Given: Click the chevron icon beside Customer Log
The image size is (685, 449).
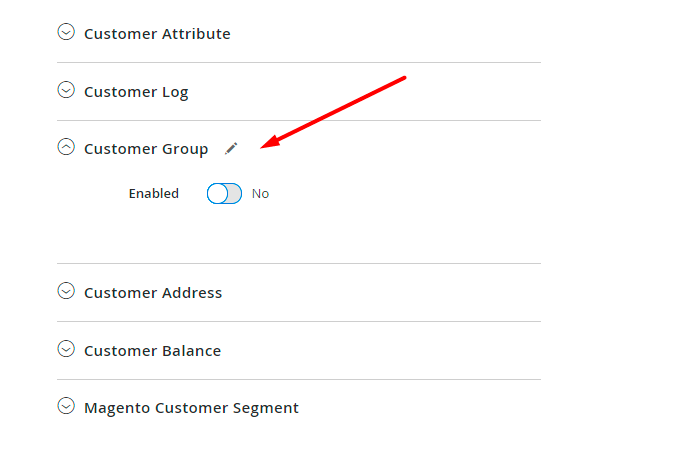Looking at the screenshot, I should tap(66, 91).
